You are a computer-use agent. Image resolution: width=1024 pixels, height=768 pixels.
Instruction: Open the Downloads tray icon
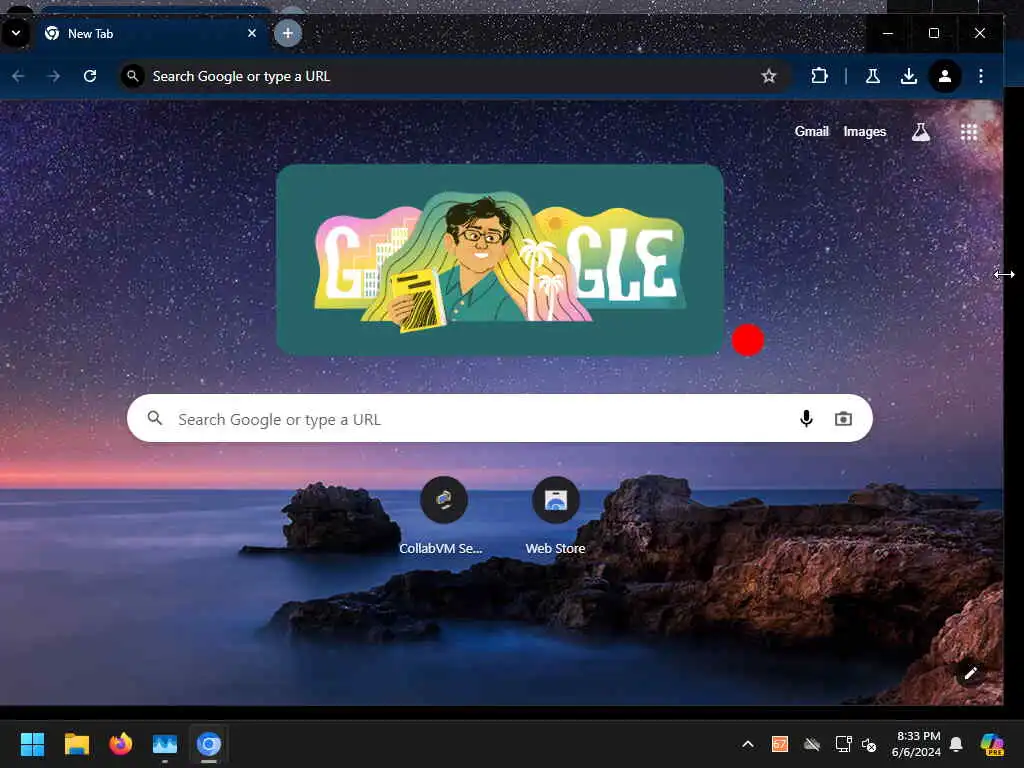(908, 76)
